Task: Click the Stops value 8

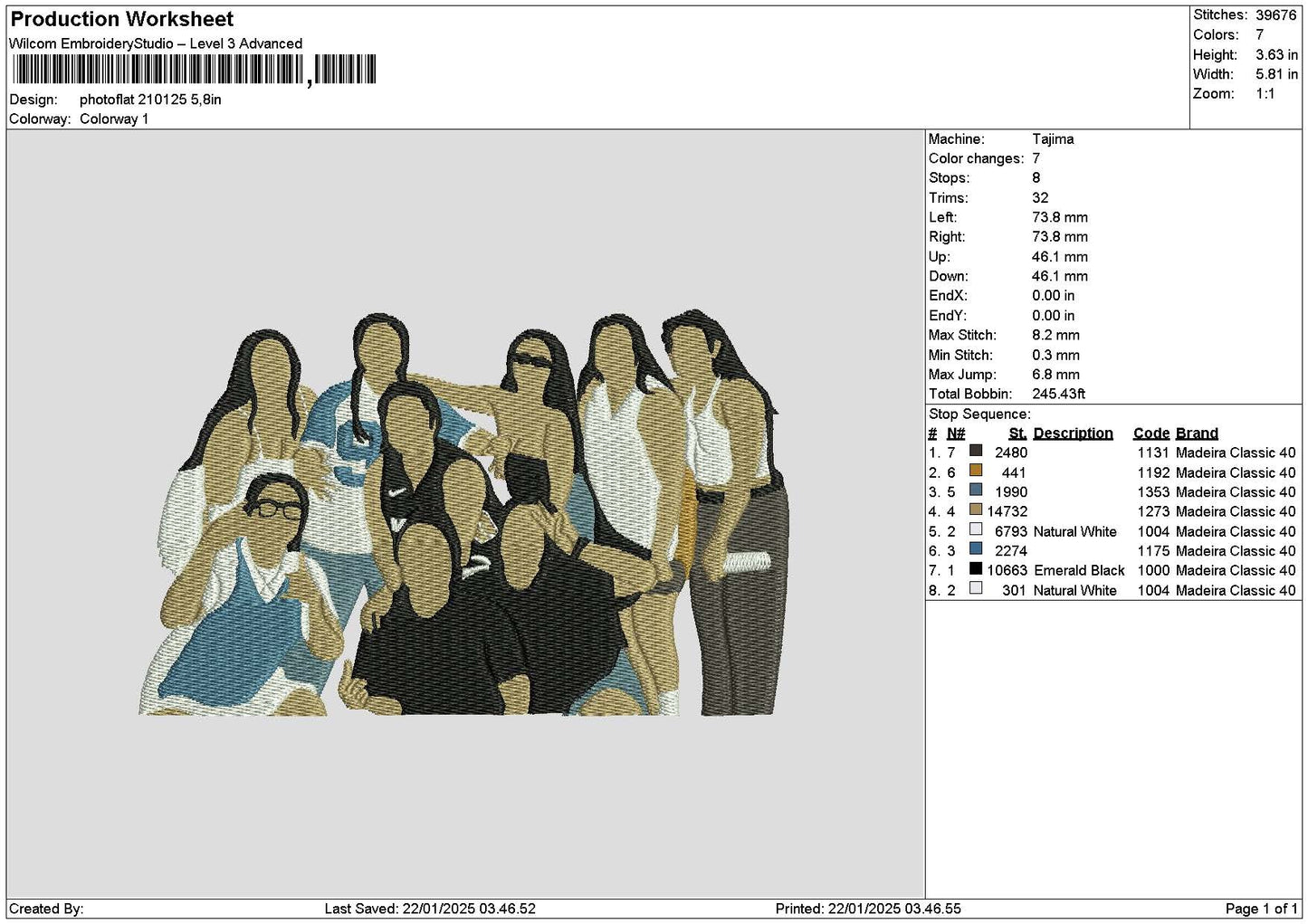Action: click(x=1036, y=178)
